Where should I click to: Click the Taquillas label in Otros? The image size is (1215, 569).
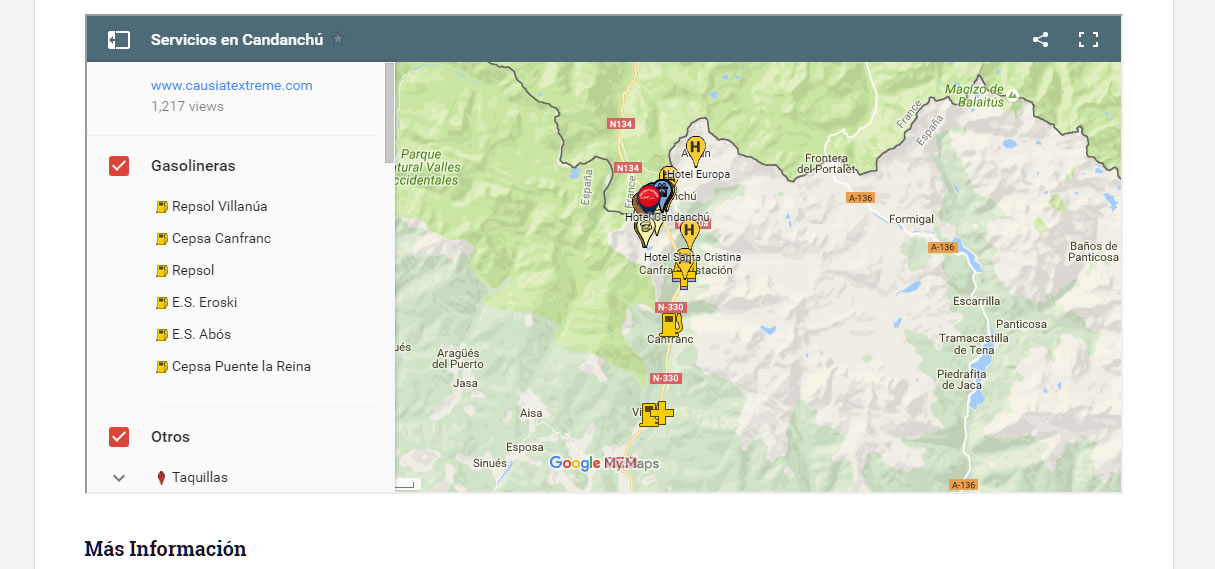click(x=200, y=478)
